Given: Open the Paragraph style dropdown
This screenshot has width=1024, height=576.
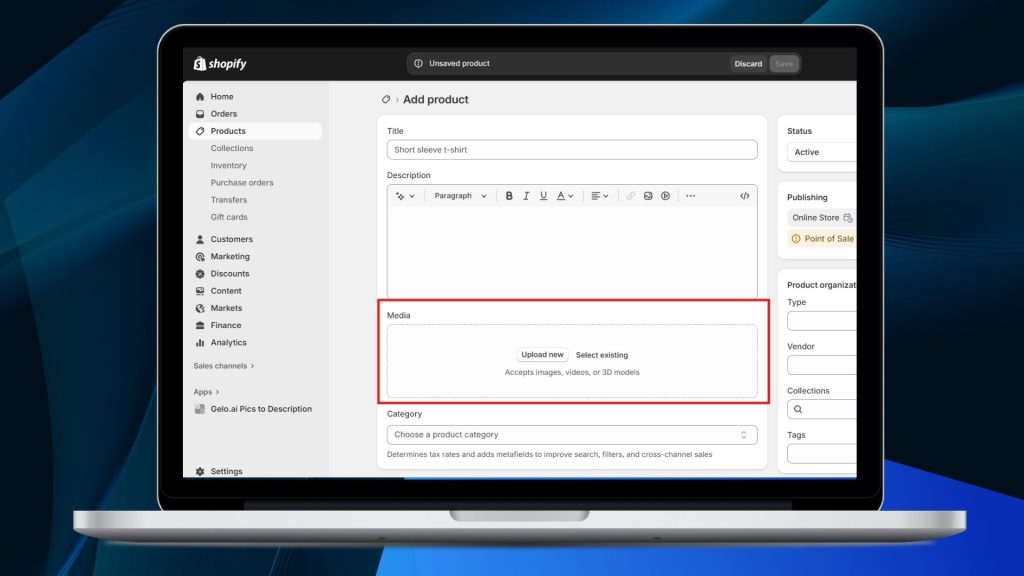Looking at the screenshot, I should point(460,196).
